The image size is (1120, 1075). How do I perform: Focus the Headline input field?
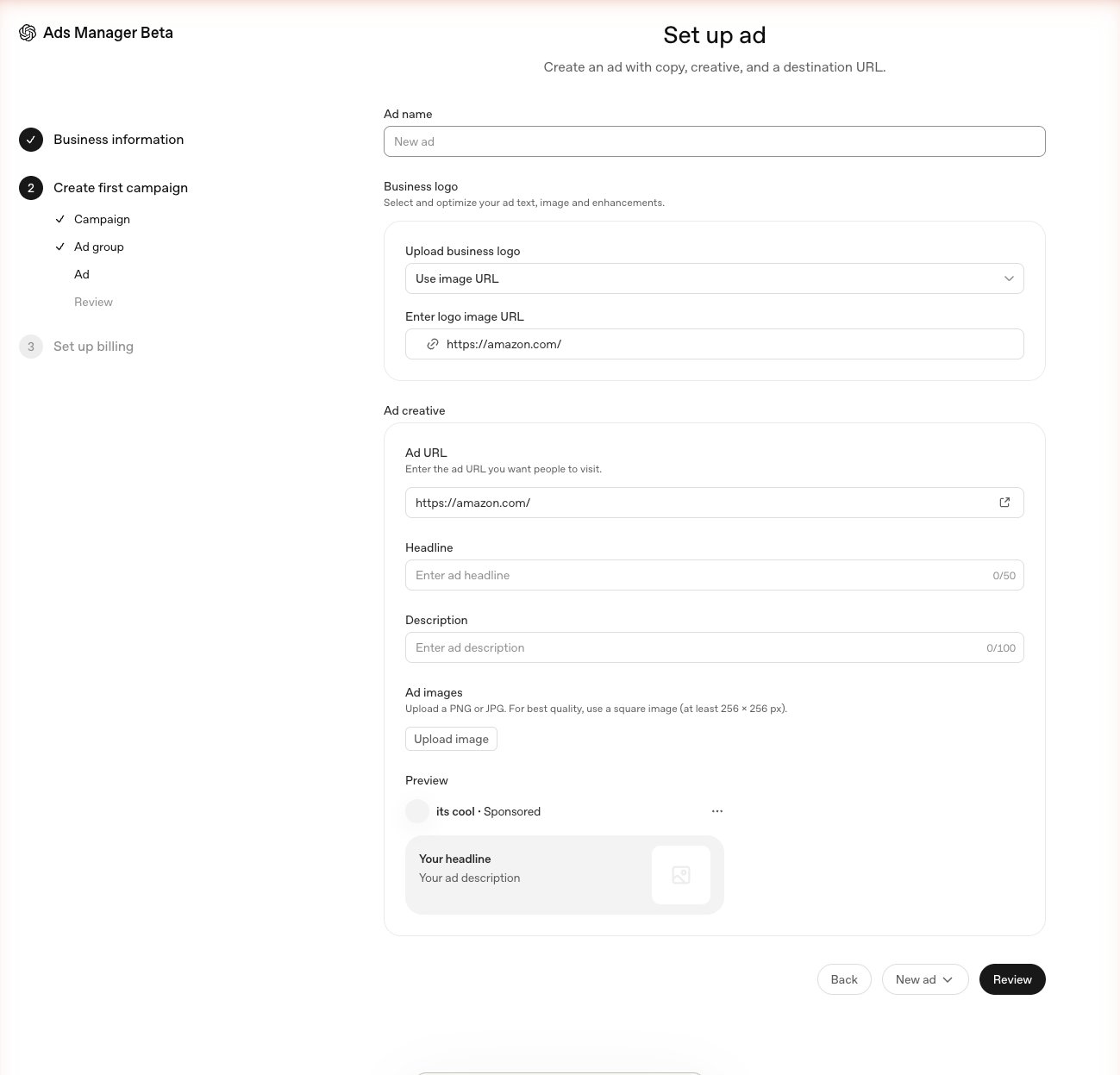[x=715, y=575]
